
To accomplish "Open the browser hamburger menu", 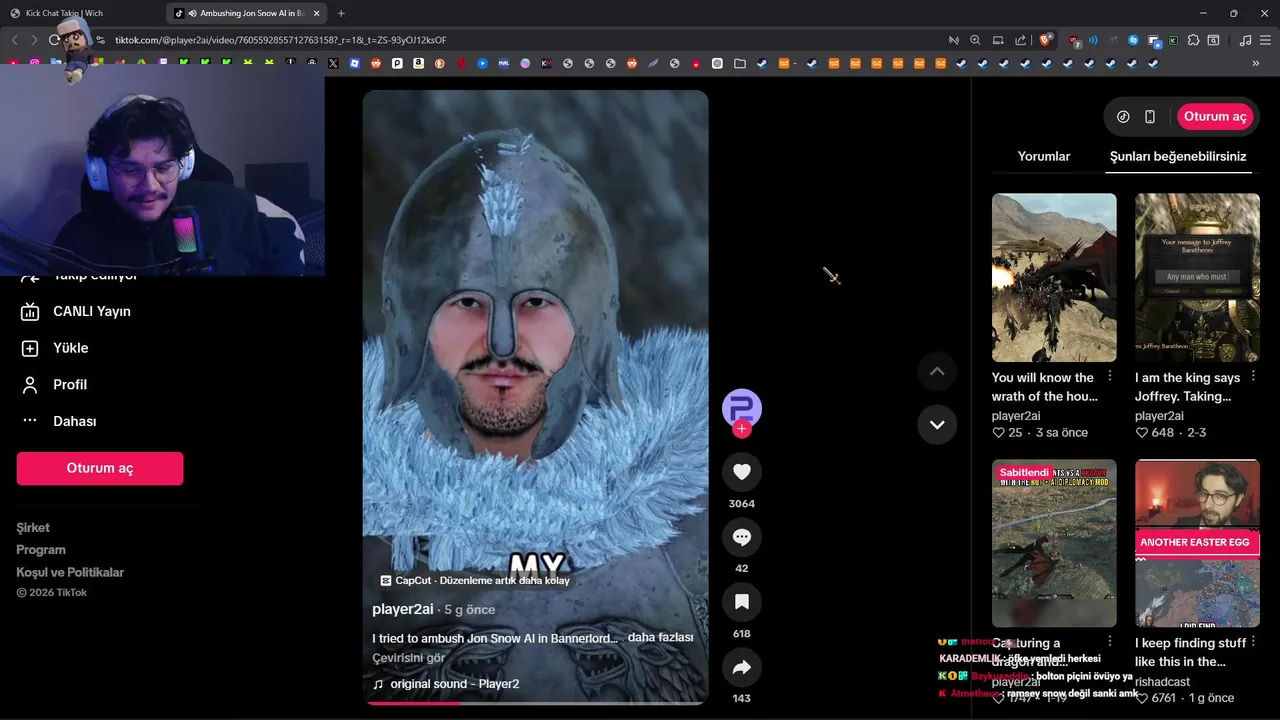I will click(1265, 40).
